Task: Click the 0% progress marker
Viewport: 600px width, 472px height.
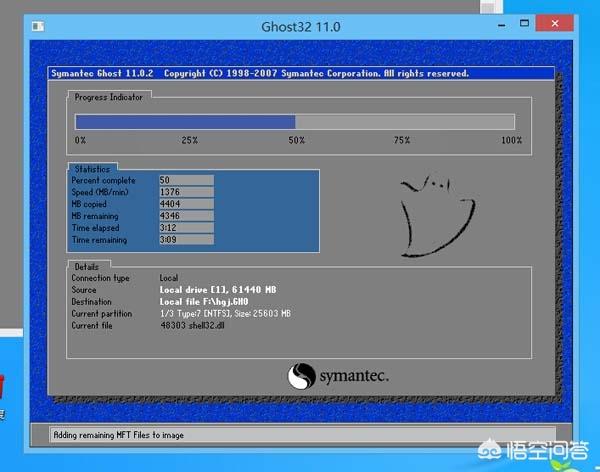Action: click(x=80, y=140)
